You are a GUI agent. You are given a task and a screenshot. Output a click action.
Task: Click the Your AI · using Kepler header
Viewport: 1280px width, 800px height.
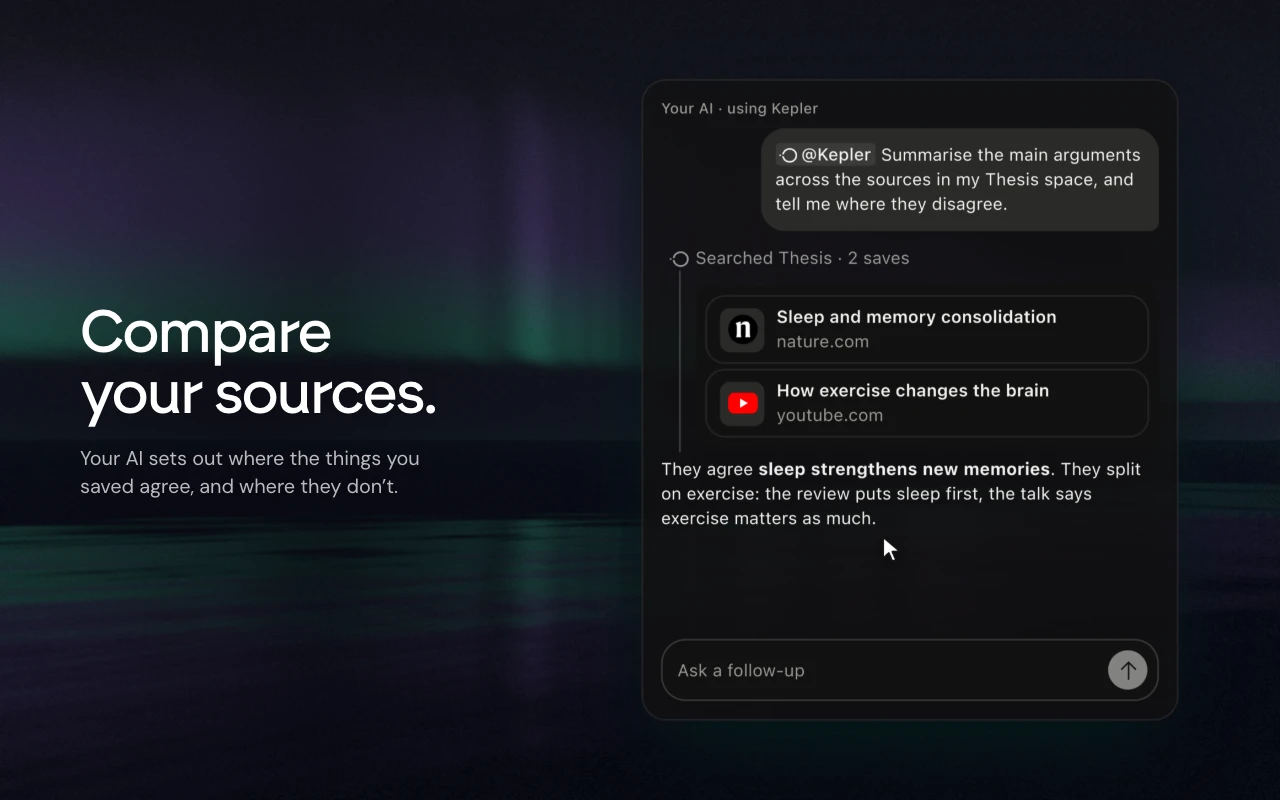[x=739, y=108]
